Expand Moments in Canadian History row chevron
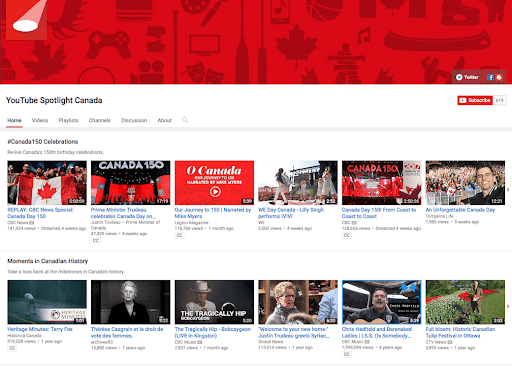Image resolution: width=512 pixels, height=366 pixels. (x=508, y=306)
